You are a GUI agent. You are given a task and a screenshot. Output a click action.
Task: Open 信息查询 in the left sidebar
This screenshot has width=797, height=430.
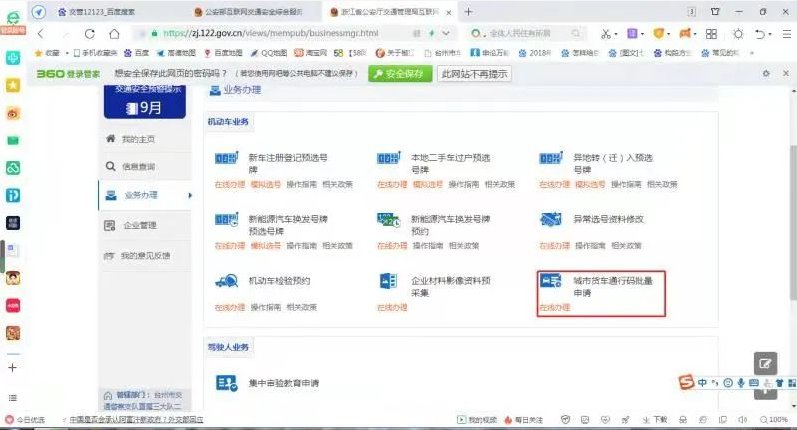pyautogui.click(x=137, y=166)
